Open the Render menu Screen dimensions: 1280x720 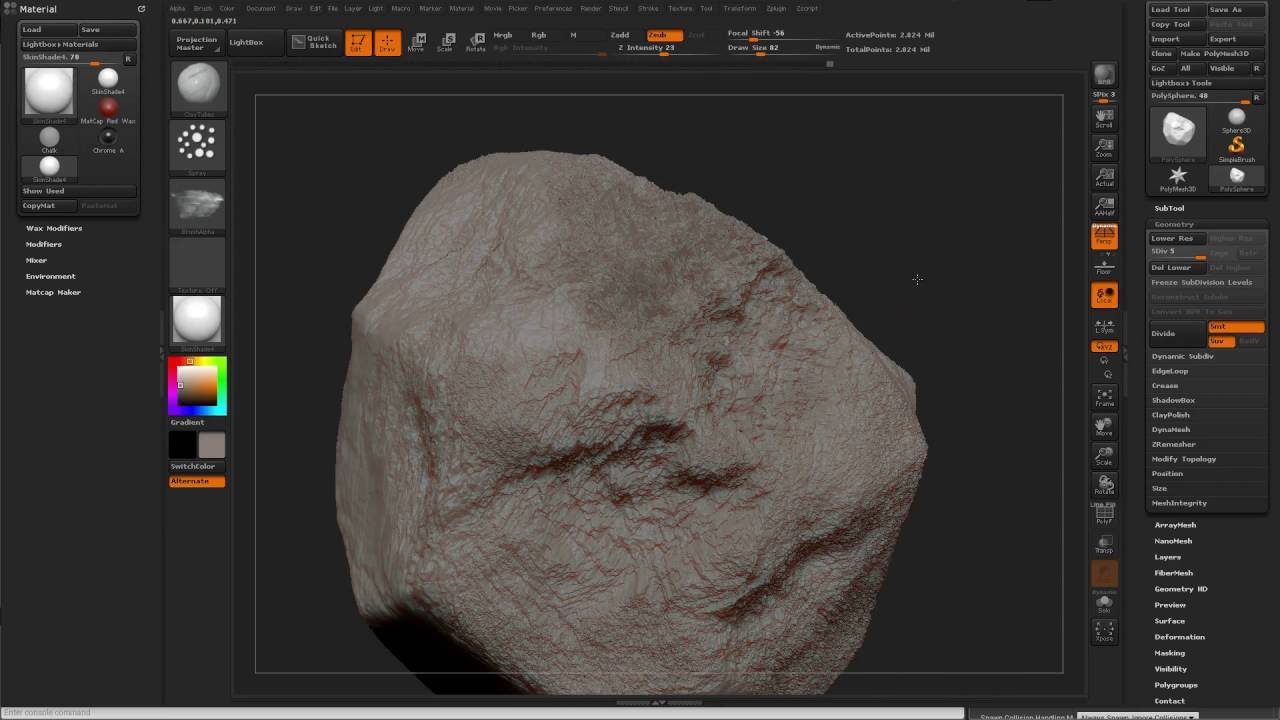coord(591,8)
